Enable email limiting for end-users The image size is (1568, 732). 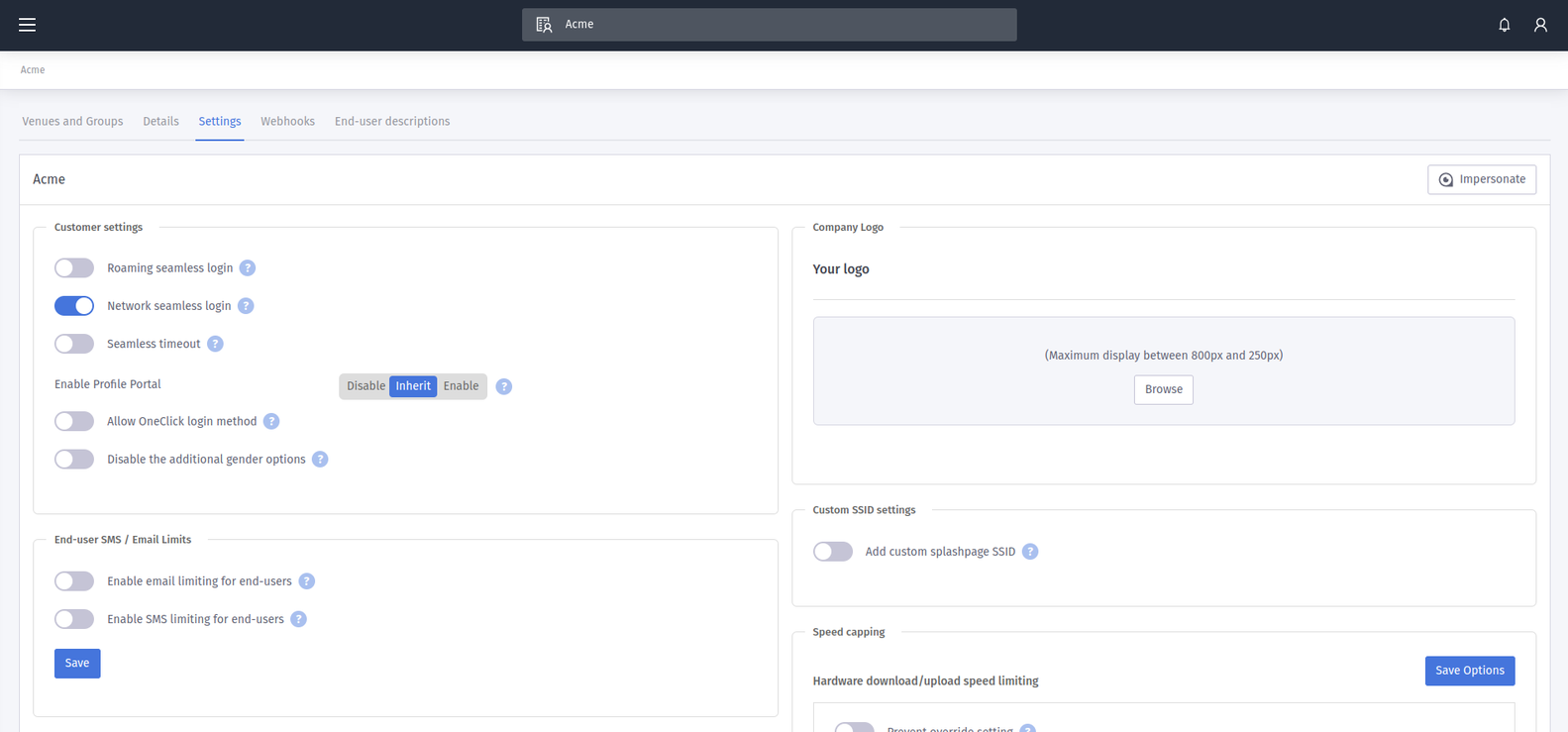coord(74,581)
